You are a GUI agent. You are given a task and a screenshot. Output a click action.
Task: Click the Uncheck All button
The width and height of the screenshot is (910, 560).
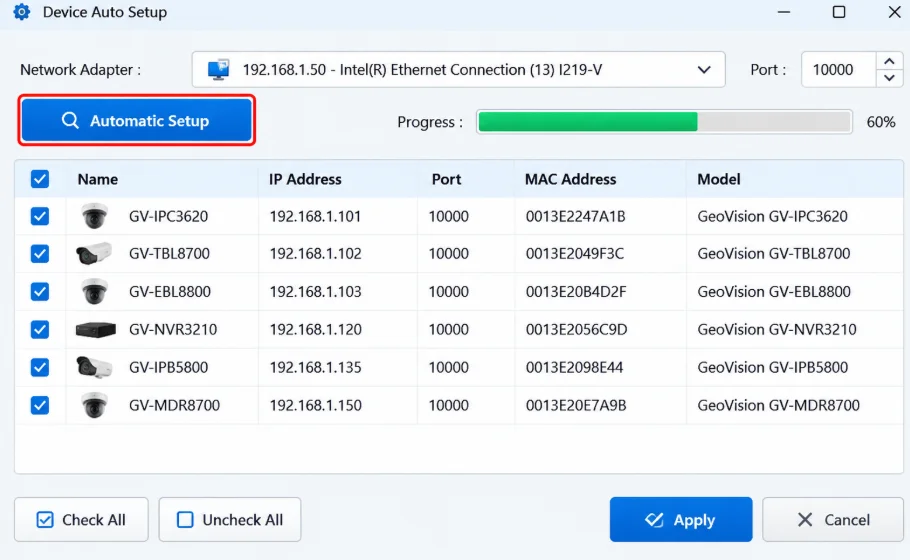[230, 519]
